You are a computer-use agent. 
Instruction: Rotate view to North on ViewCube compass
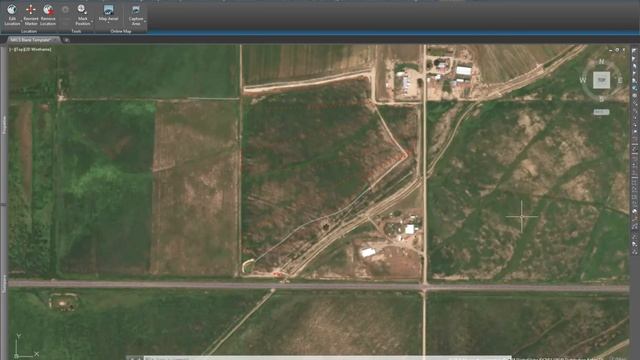(x=601, y=62)
